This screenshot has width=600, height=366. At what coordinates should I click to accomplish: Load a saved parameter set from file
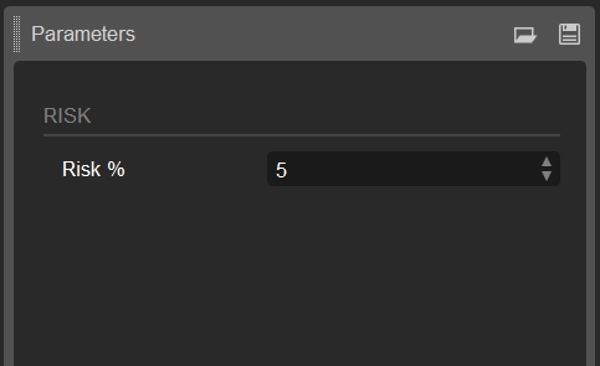click(525, 35)
